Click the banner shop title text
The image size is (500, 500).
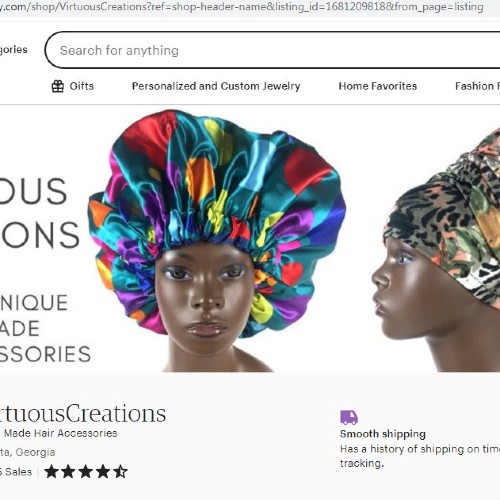(x=40, y=213)
